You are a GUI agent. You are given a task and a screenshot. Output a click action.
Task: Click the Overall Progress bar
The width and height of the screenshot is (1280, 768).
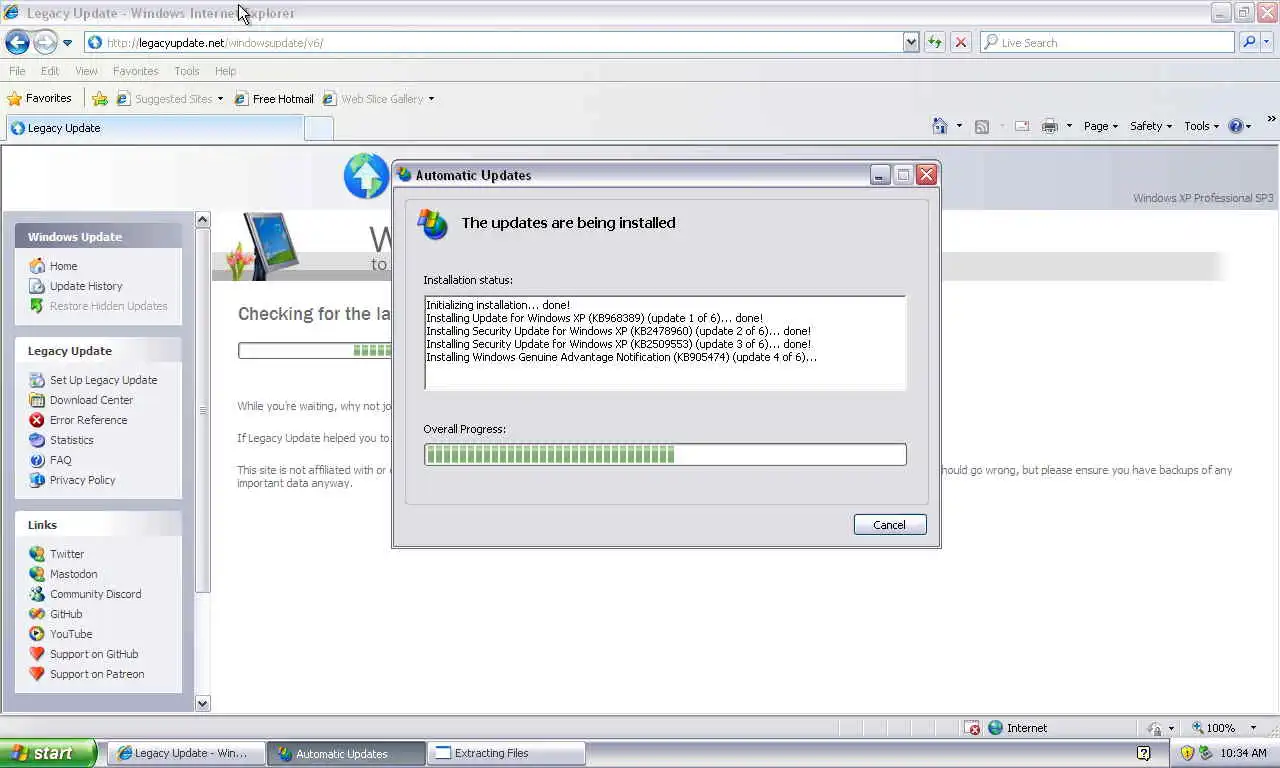click(x=665, y=455)
